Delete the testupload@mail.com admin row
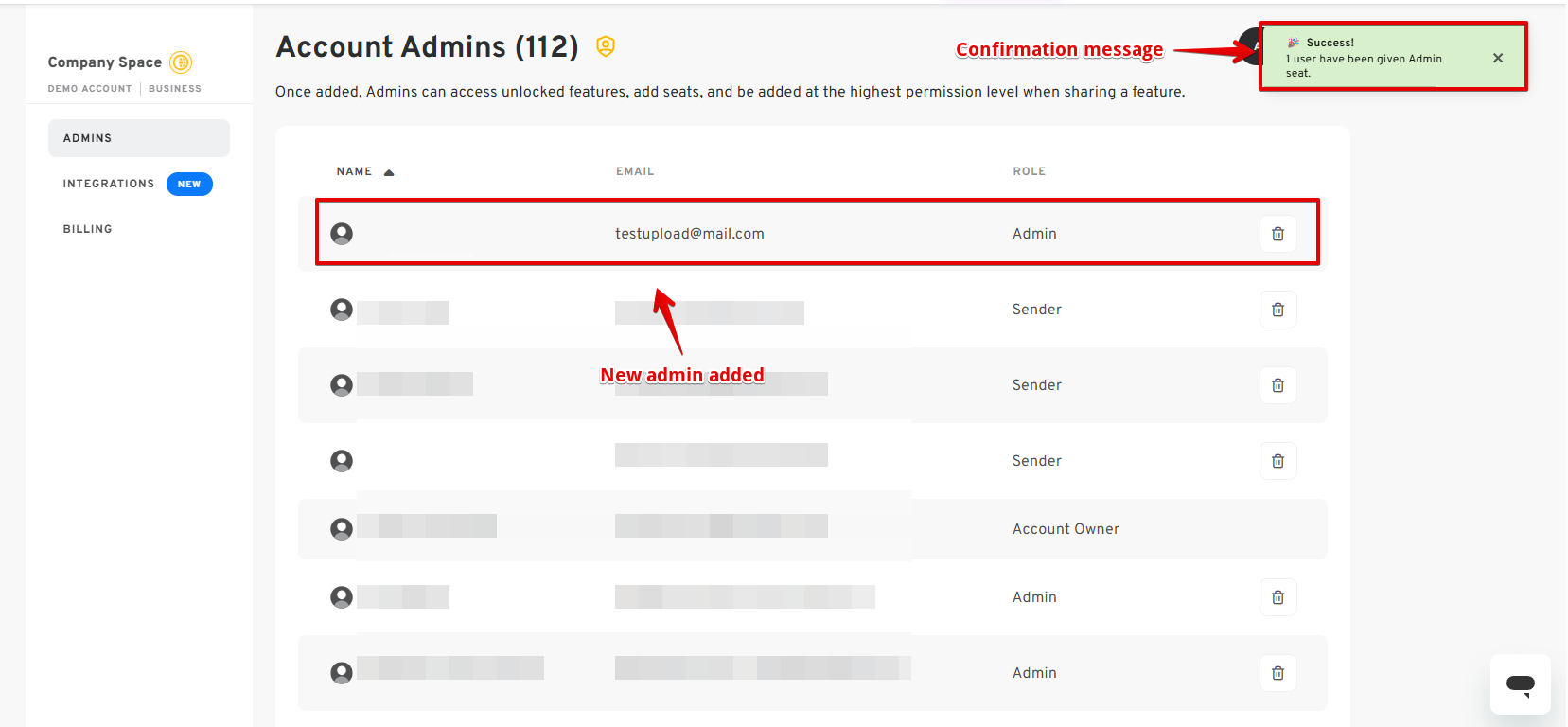 pos(1277,234)
